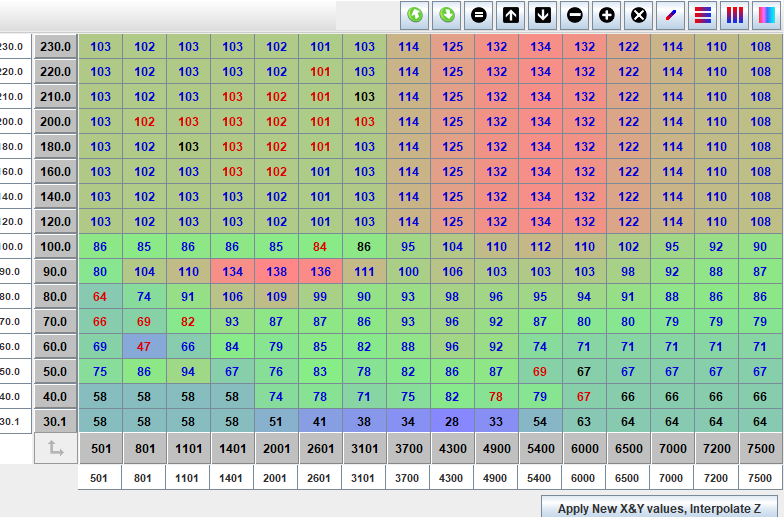Click Apply New X&Y values, Interpolate Z

[x=658, y=508]
